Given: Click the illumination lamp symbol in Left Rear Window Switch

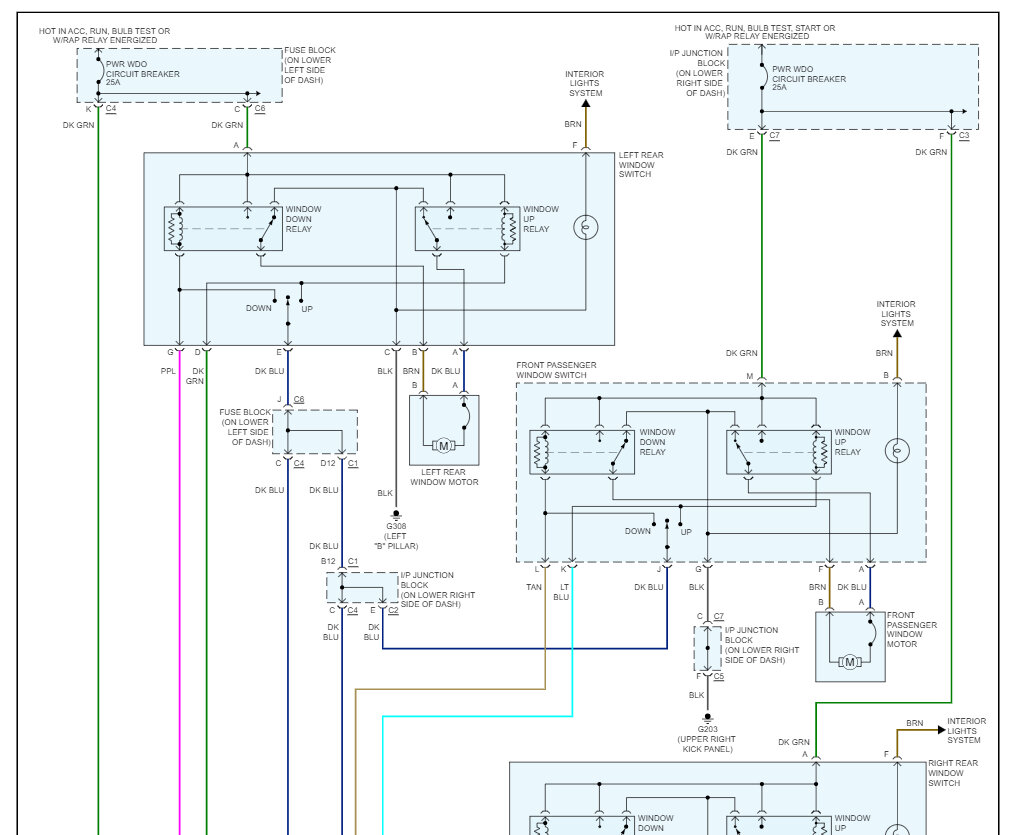Looking at the screenshot, I should pyautogui.click(x=585, y=227).
